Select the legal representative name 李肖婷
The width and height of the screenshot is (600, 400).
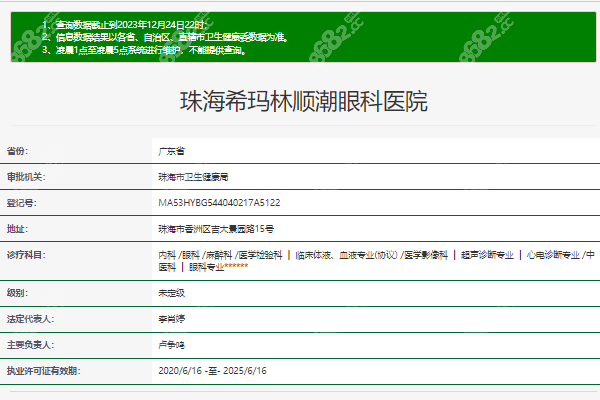[171, 319]
